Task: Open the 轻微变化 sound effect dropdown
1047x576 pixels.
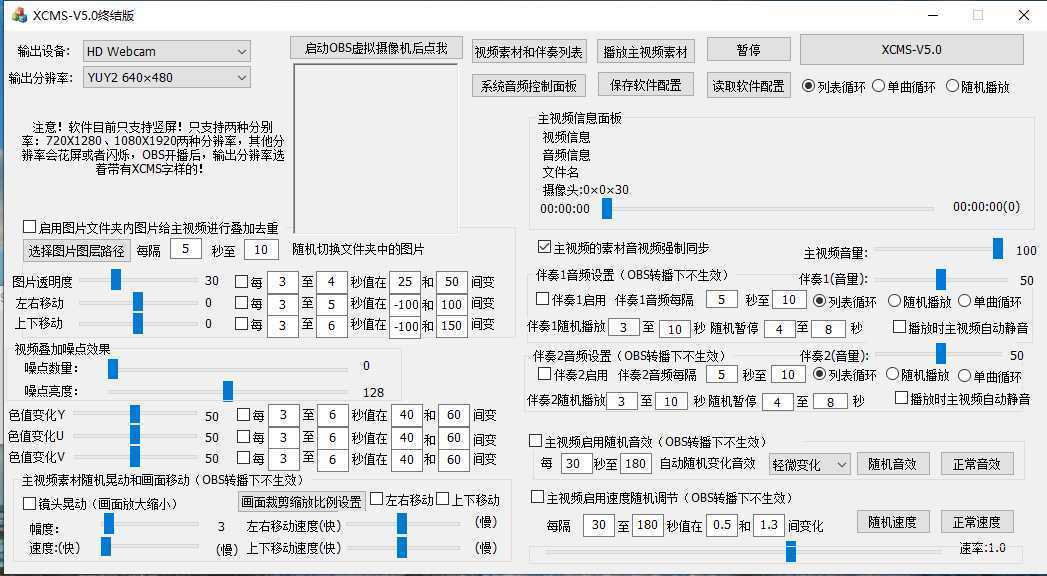Action: 809,463
